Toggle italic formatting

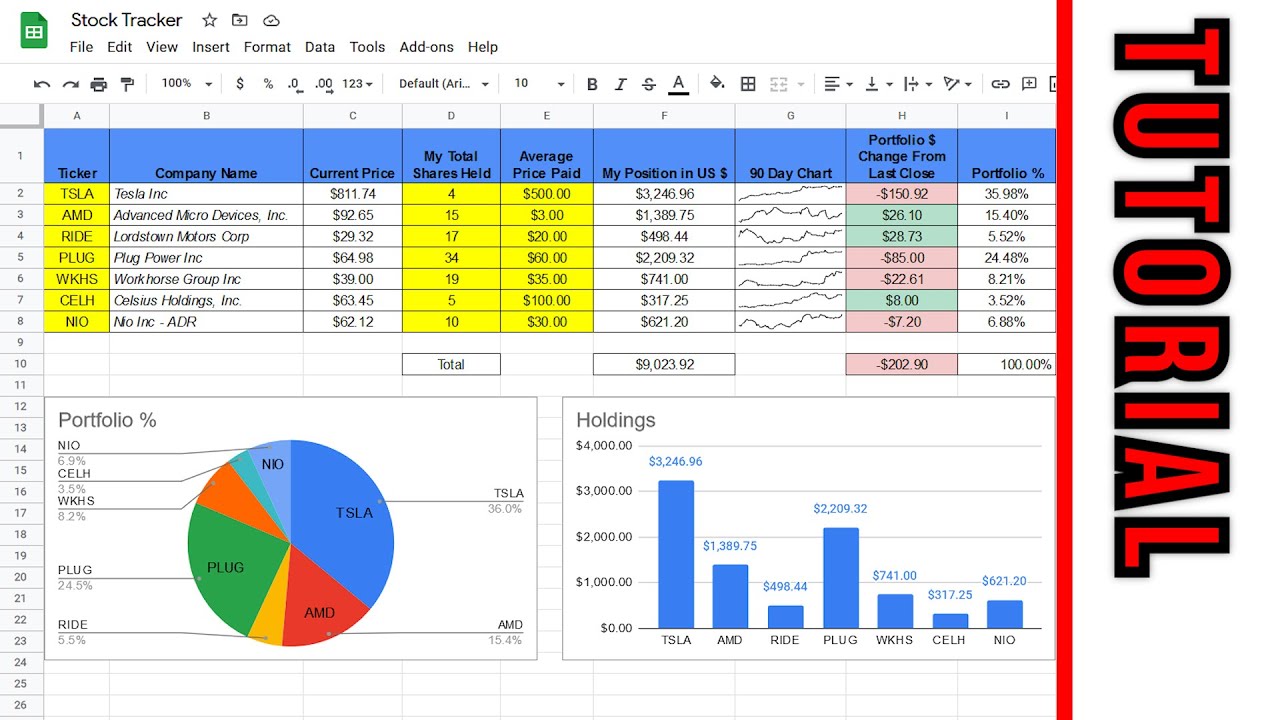click(x=620, y=84)
